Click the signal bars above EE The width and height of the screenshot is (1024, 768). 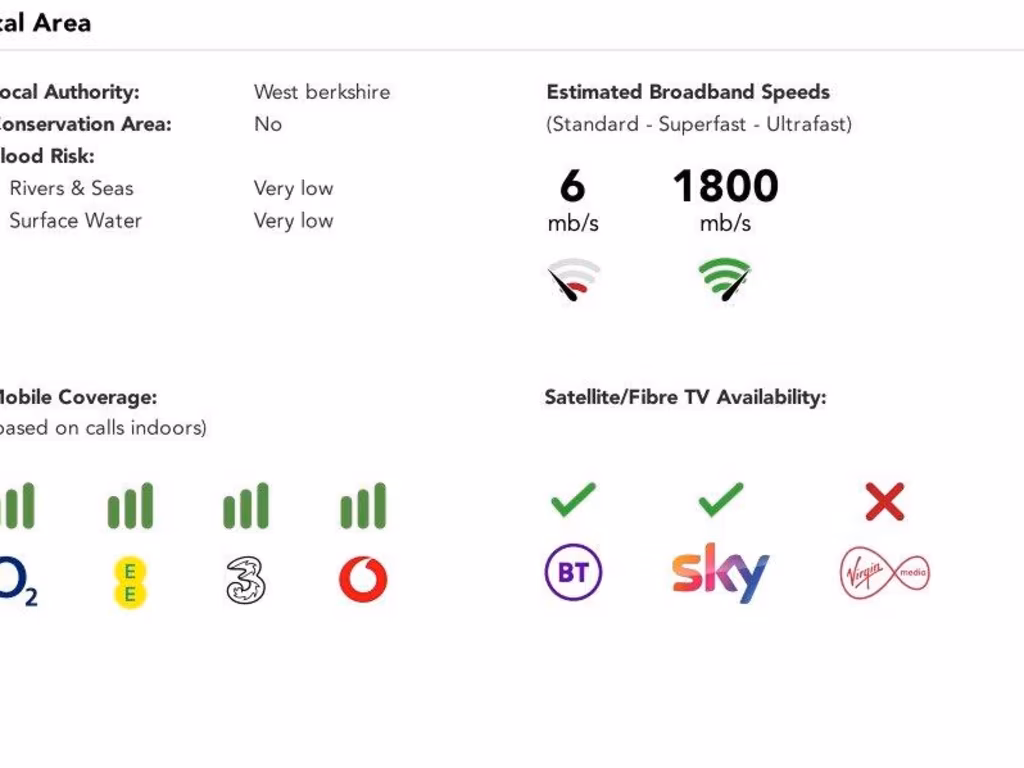click(130, 506)
